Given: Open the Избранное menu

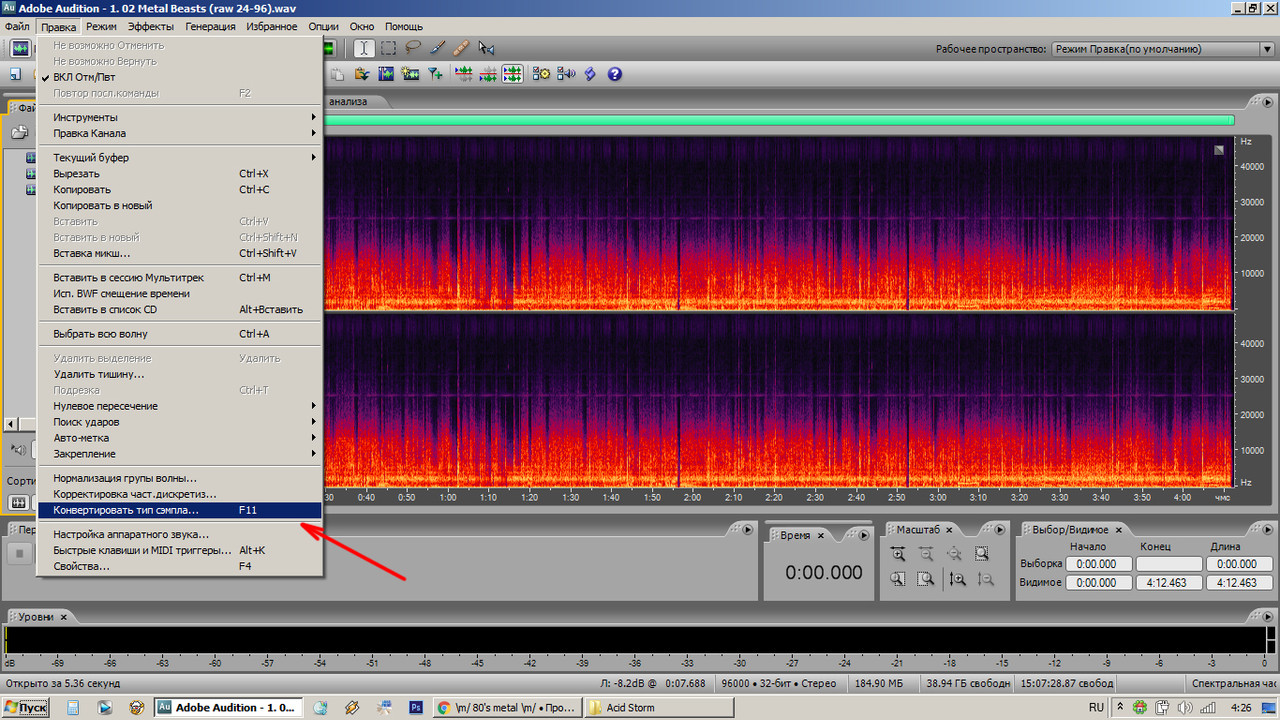Looking at the screenshot, I should point(272,26).
